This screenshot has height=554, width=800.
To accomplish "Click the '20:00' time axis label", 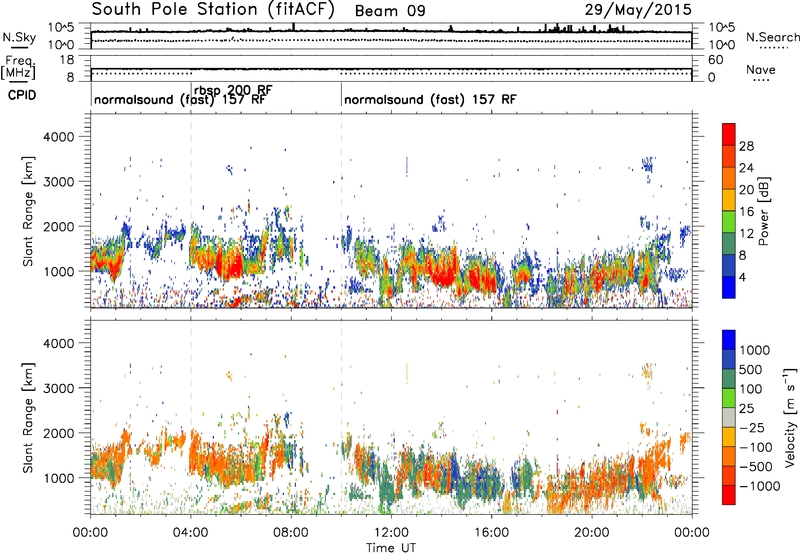I will [591, 533].
